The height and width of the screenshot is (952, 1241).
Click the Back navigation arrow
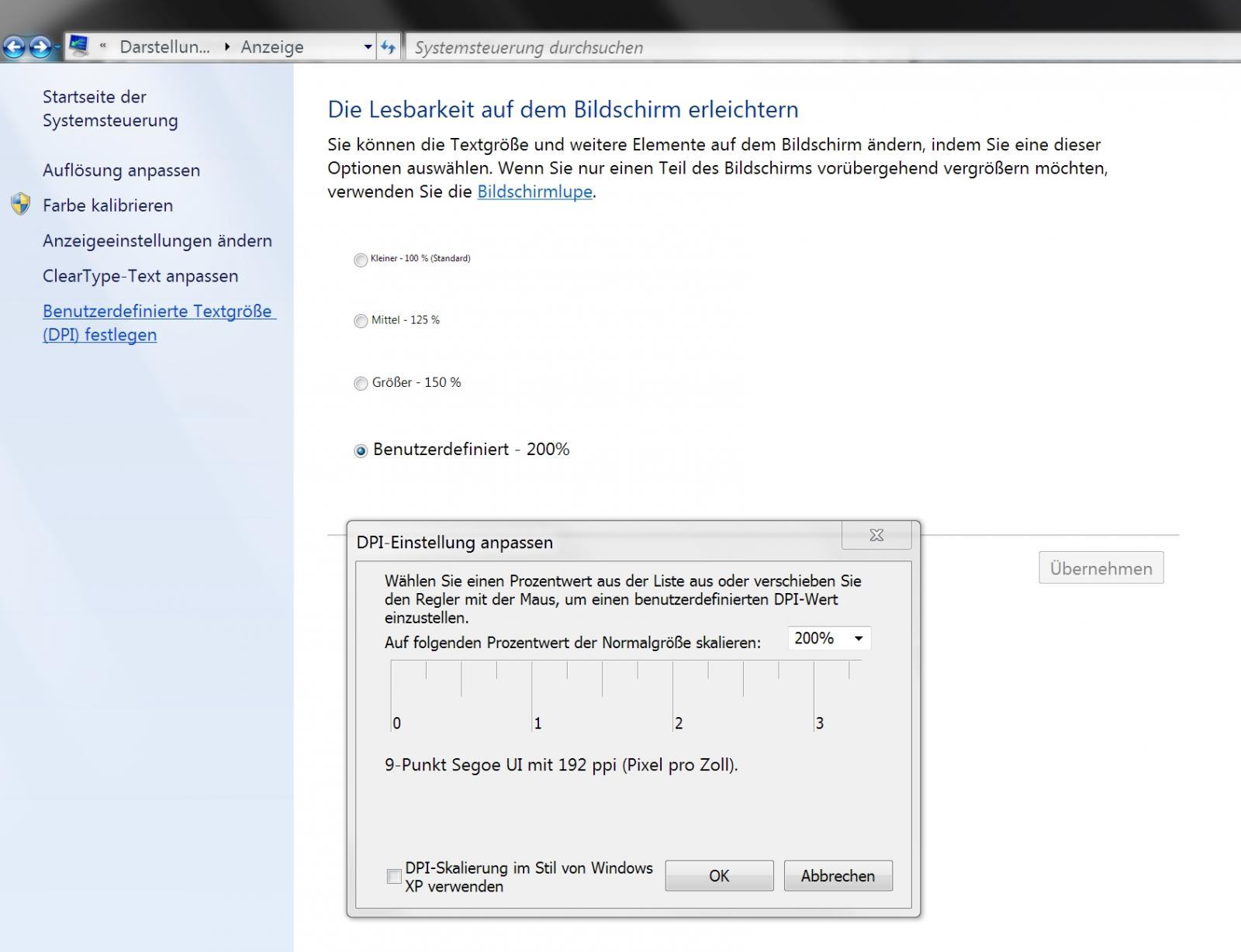tap(14, 47)
